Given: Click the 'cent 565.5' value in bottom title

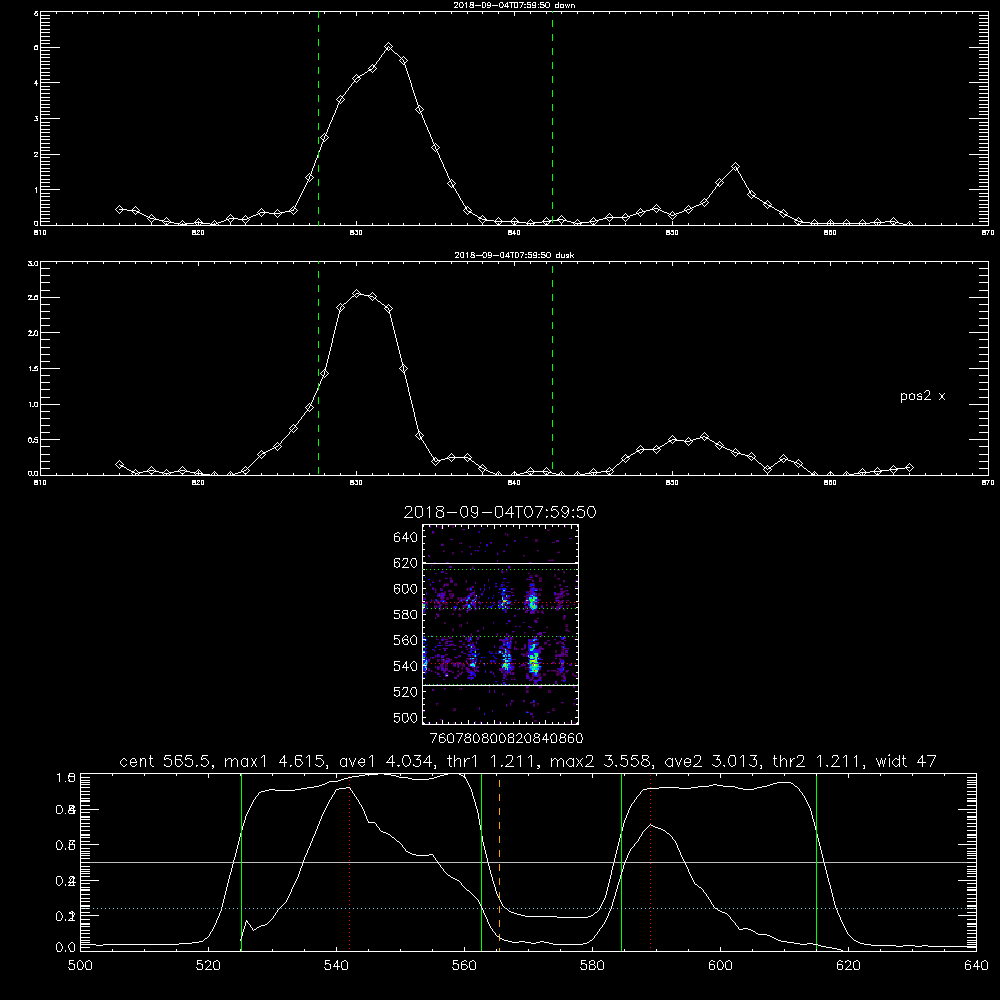Looking at the screenshot, I should pyautogui.click(x=166, y=761).
